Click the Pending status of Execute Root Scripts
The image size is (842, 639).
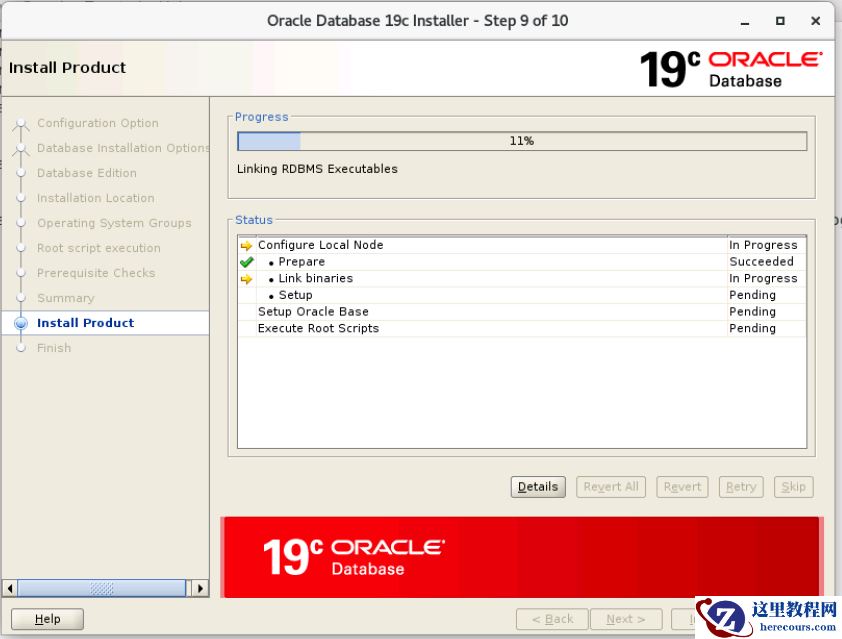752,328
